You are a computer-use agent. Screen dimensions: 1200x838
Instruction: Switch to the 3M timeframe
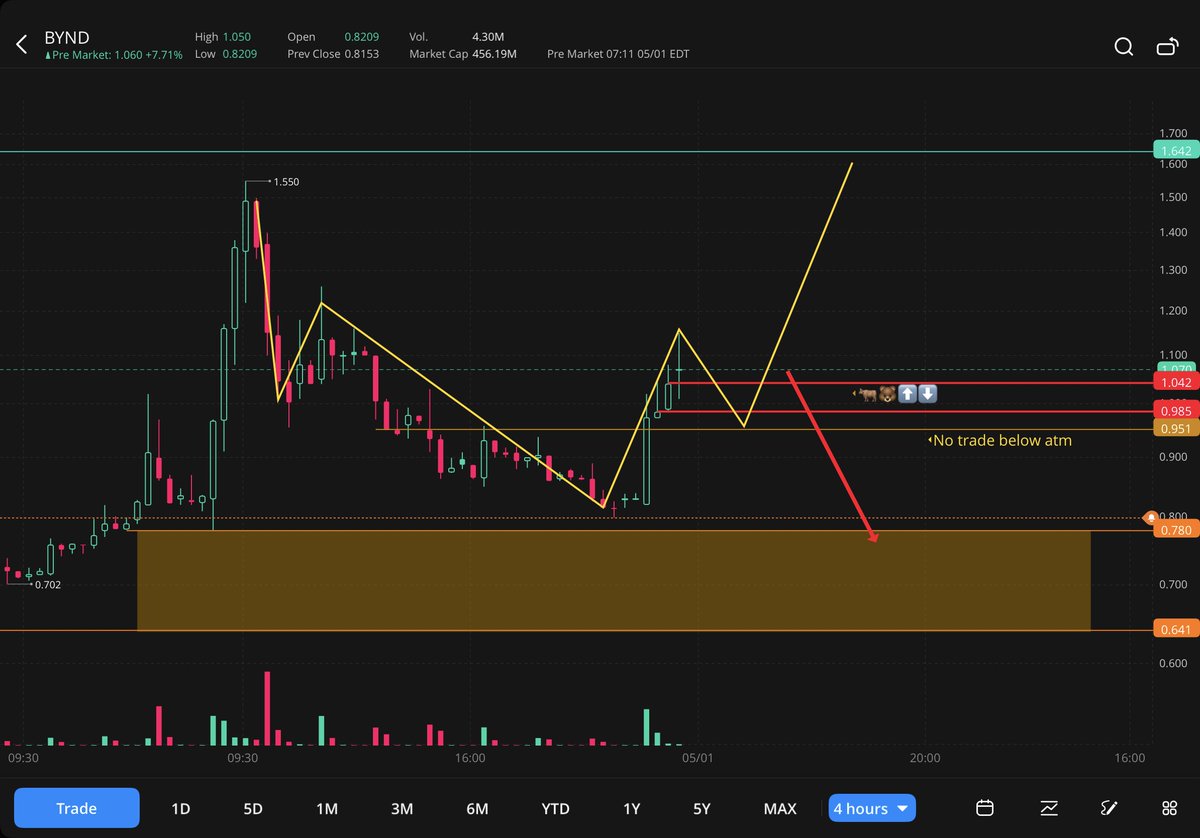[x=402, y=808]
